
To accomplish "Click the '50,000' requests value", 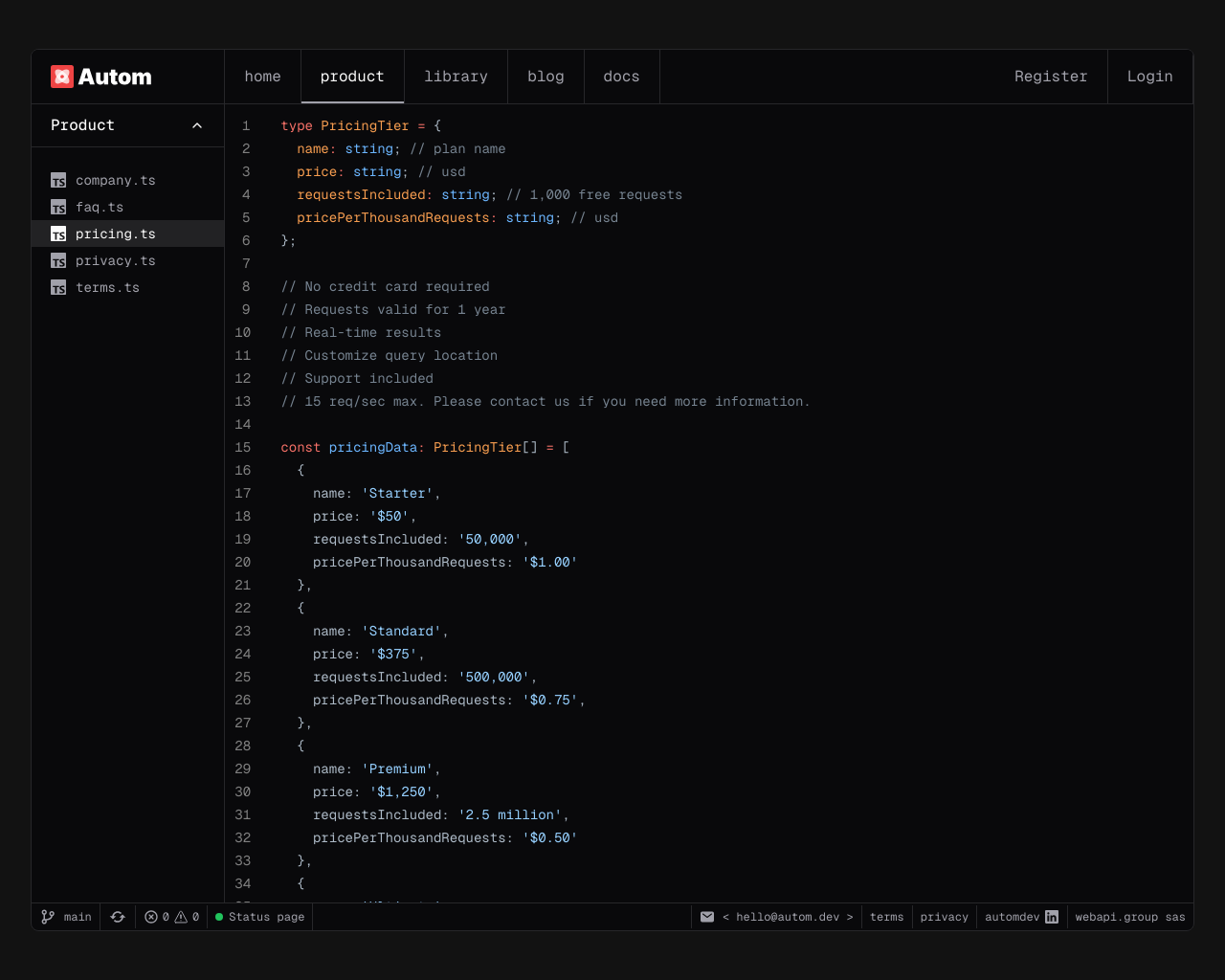I will pos(490,539).
